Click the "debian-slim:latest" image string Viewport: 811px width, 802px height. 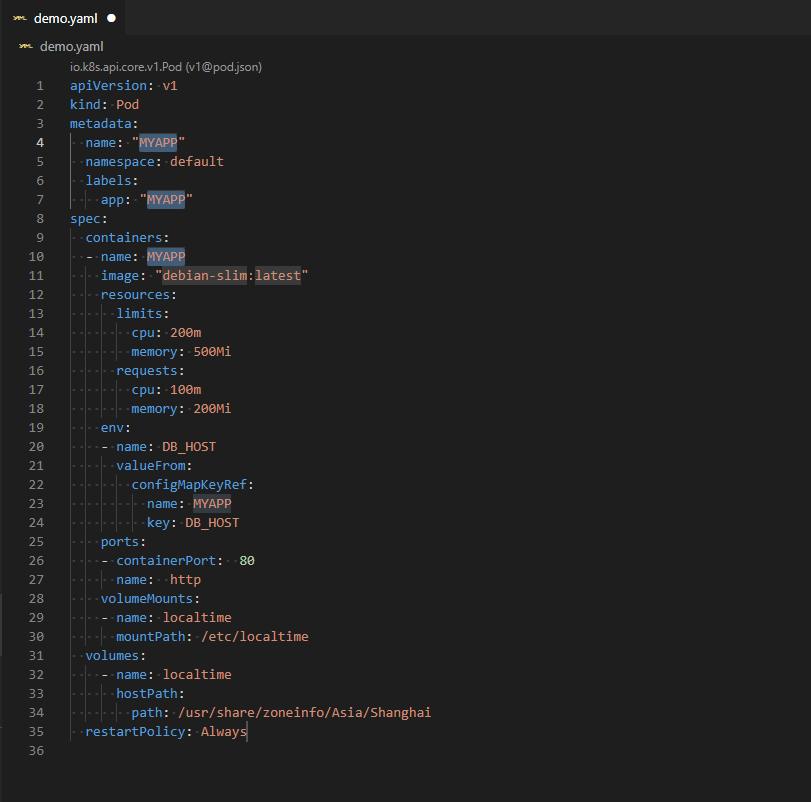231,275
